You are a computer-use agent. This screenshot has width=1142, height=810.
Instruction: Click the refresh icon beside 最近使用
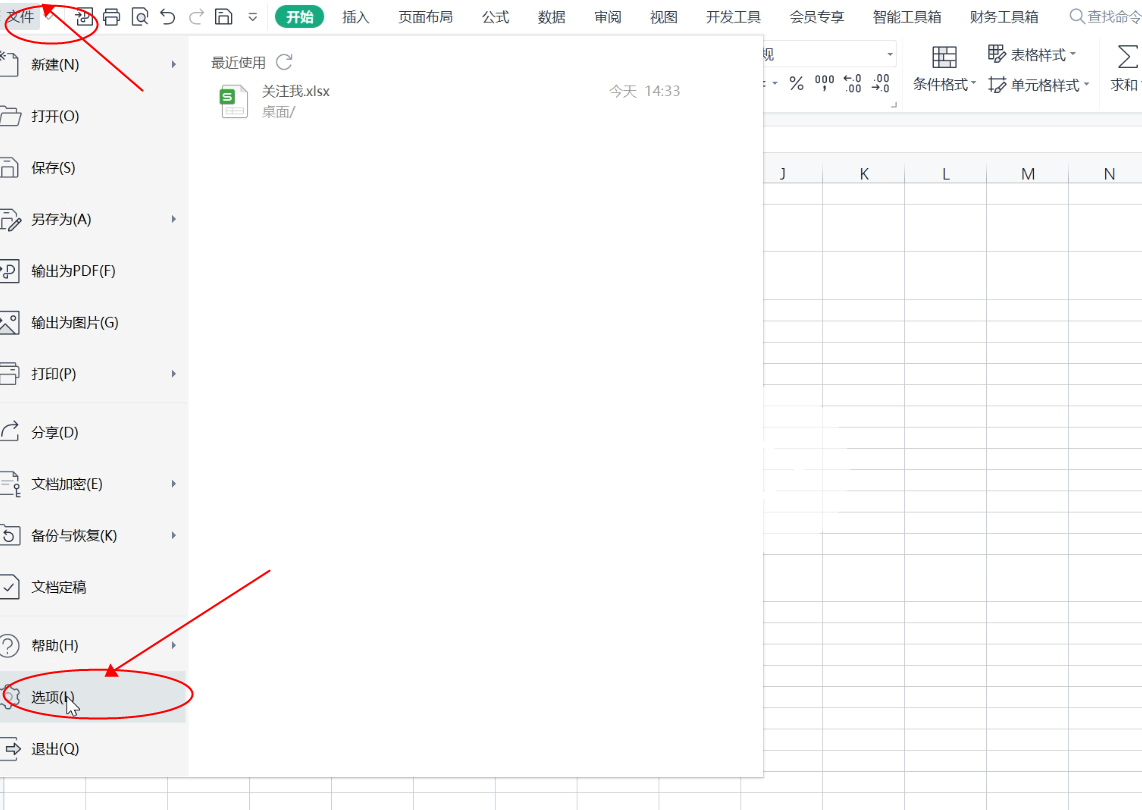284,62
